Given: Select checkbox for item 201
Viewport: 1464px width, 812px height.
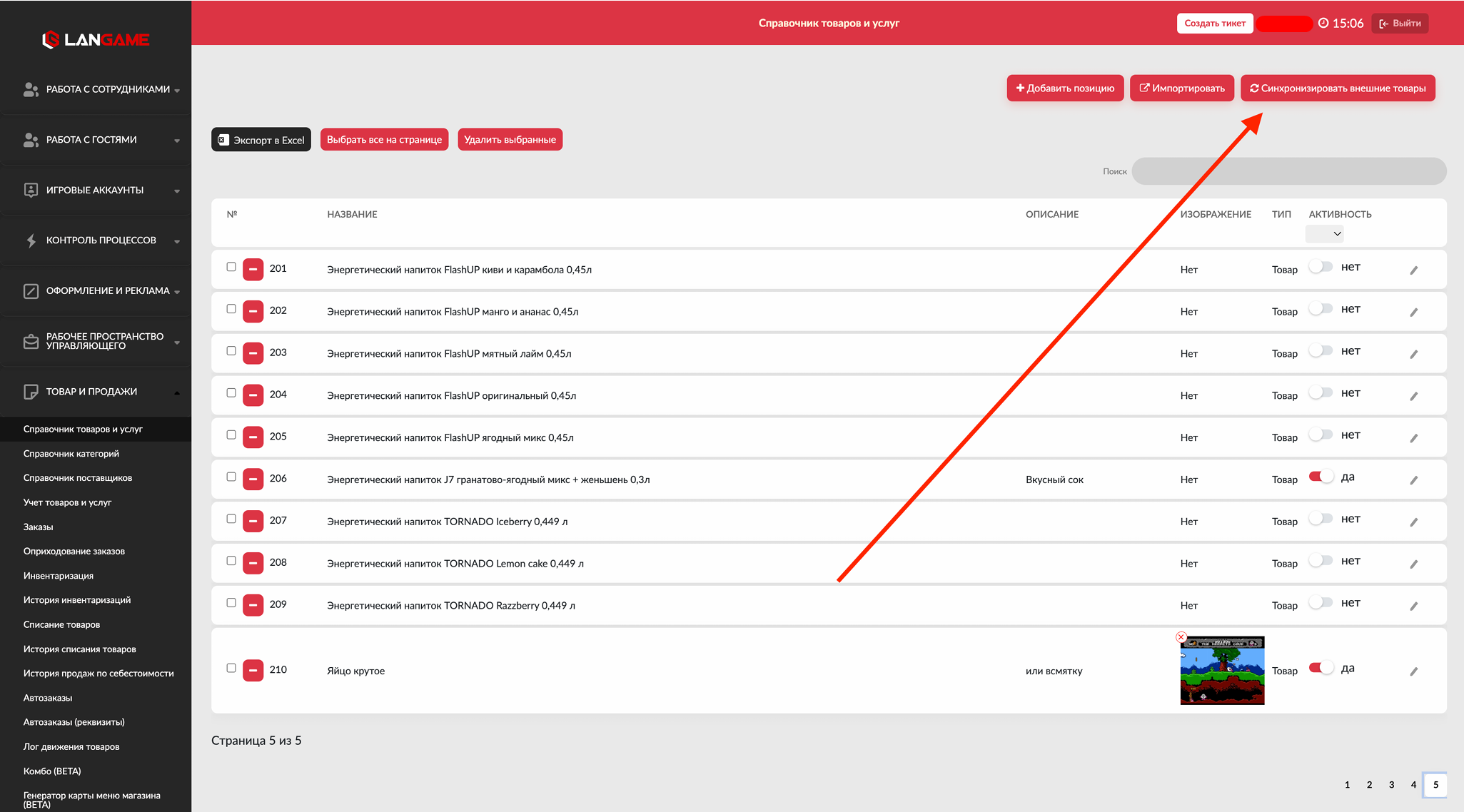Looking at the screenshot, I should [231, 267].
